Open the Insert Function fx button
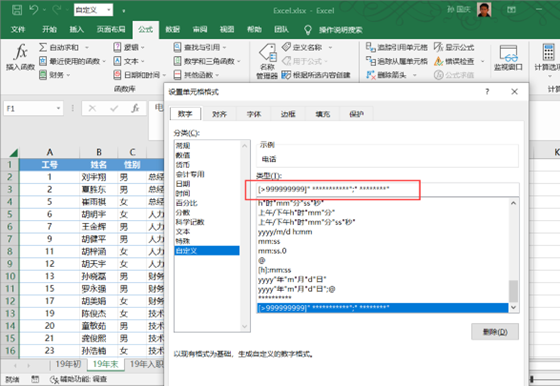This screenshot has width=560, height=386. (x=20, y=57)
